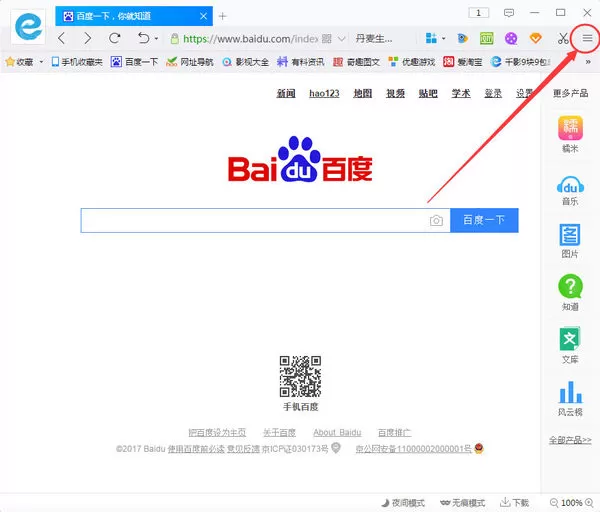Screen dimensions: 600x512
Task: Go forward to next page
Action: 88,38
